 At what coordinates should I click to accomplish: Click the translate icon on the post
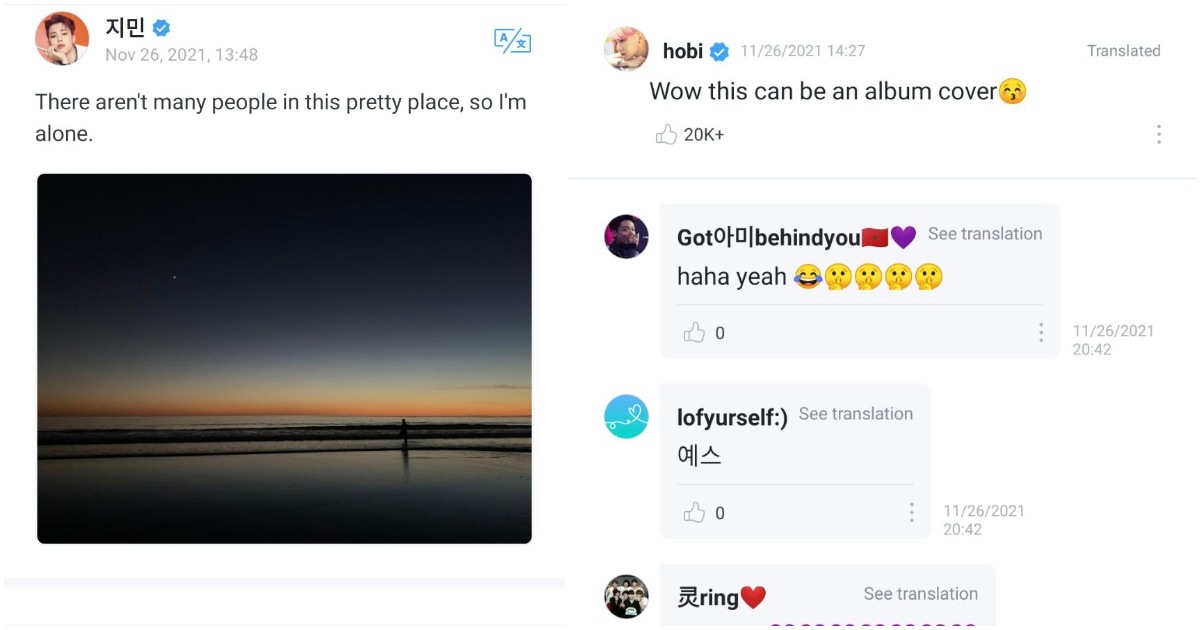512,41
